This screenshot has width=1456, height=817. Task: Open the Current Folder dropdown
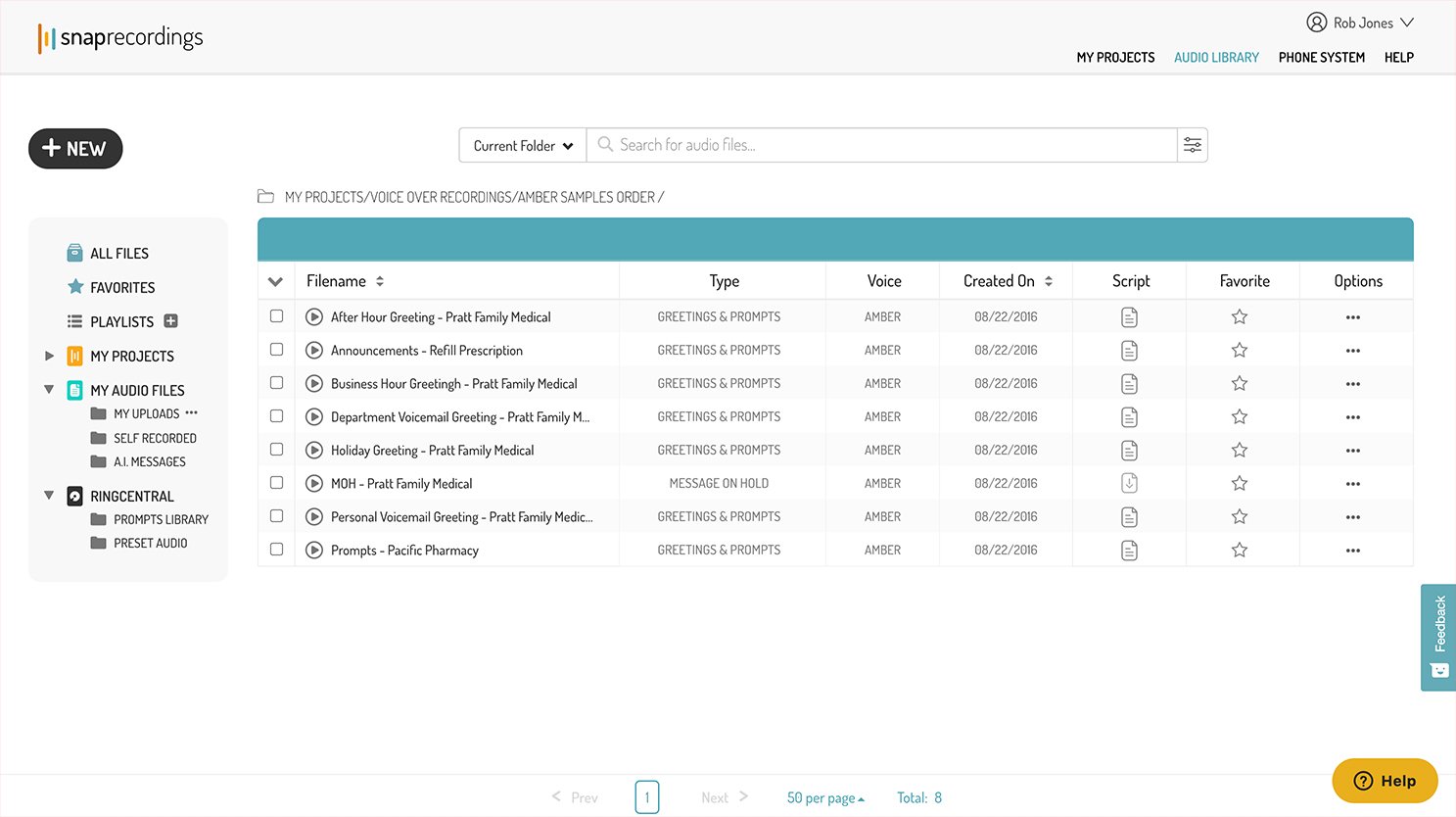coord(522,144)
